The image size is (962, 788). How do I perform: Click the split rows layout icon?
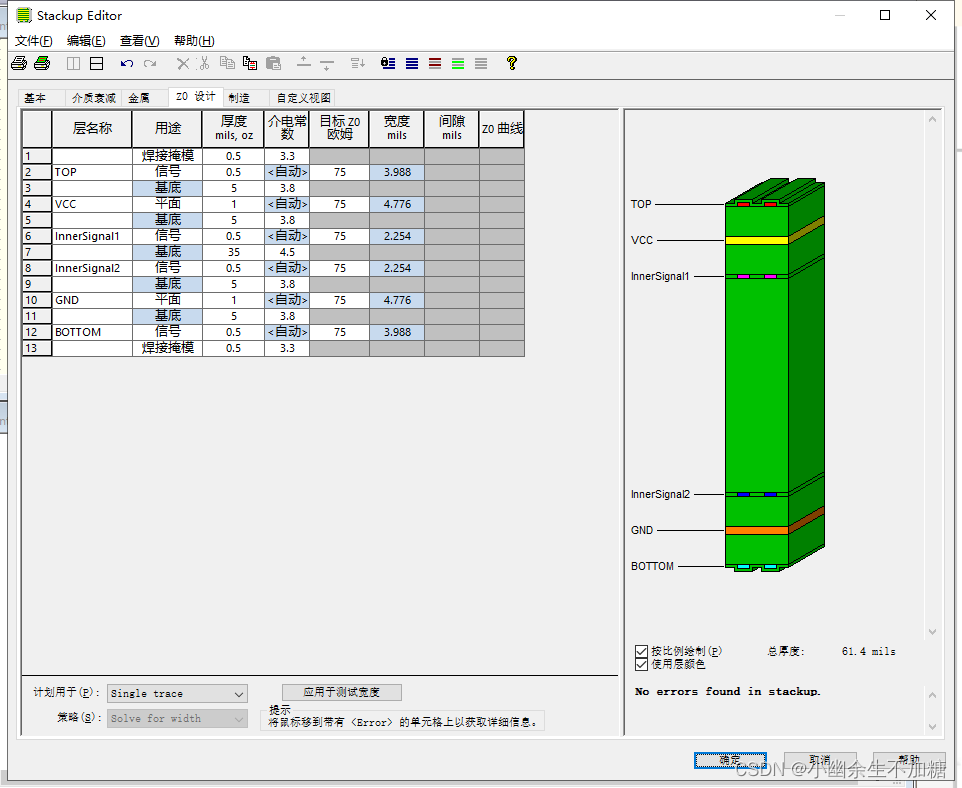click(96, 63)
